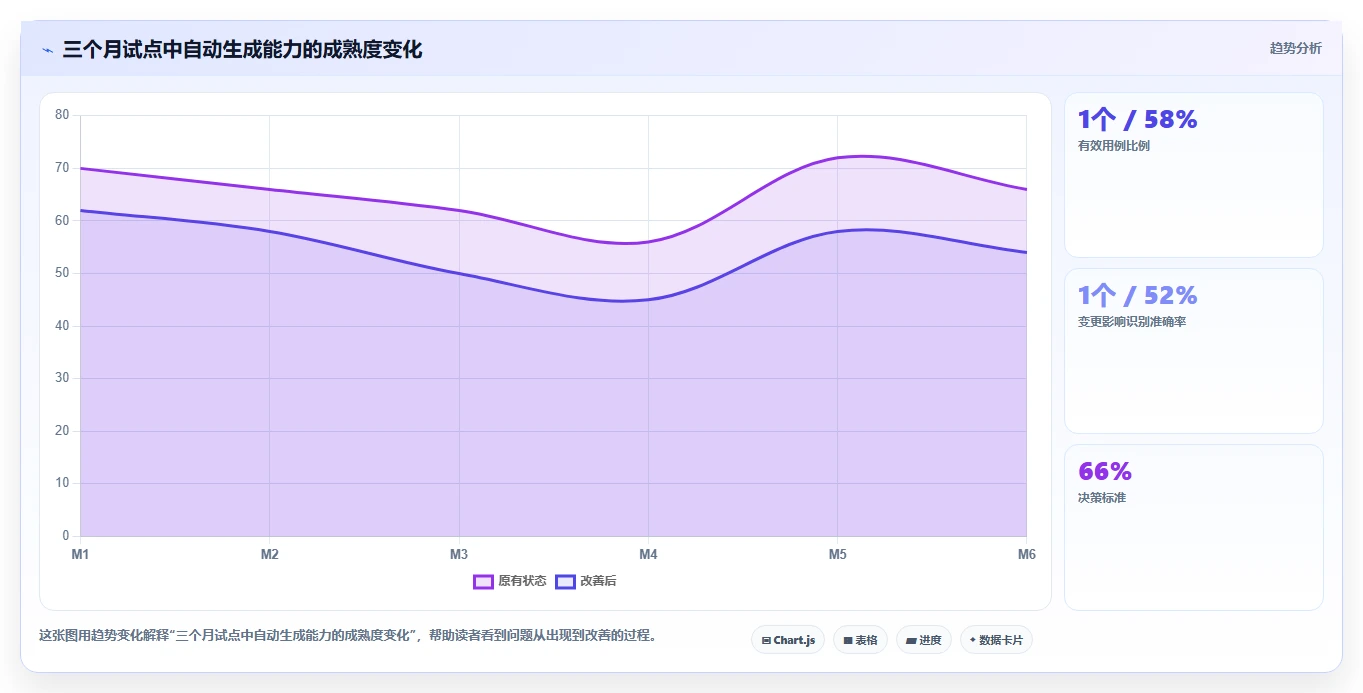Click the 50 y-axis label
Viewport: 1363px width, 693px height.
click(x=62, y=273)
